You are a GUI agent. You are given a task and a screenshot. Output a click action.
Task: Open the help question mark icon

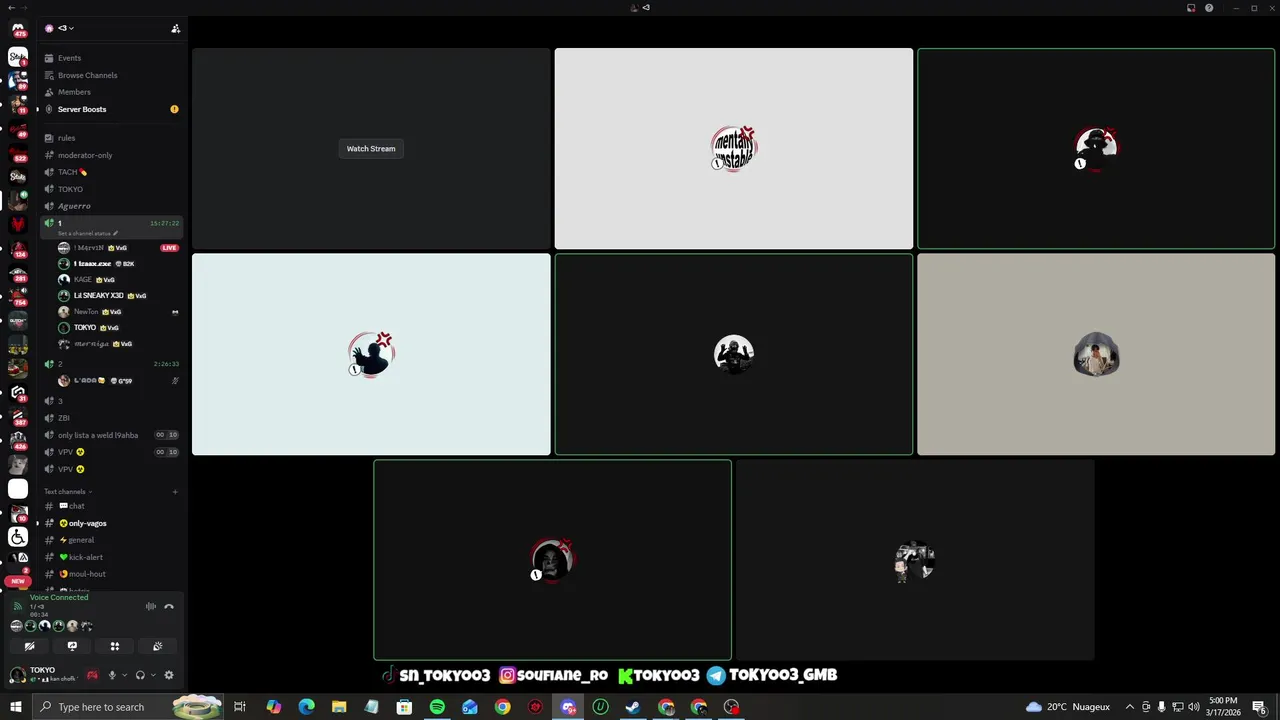pyautogui.click(x=1209, y=8)
